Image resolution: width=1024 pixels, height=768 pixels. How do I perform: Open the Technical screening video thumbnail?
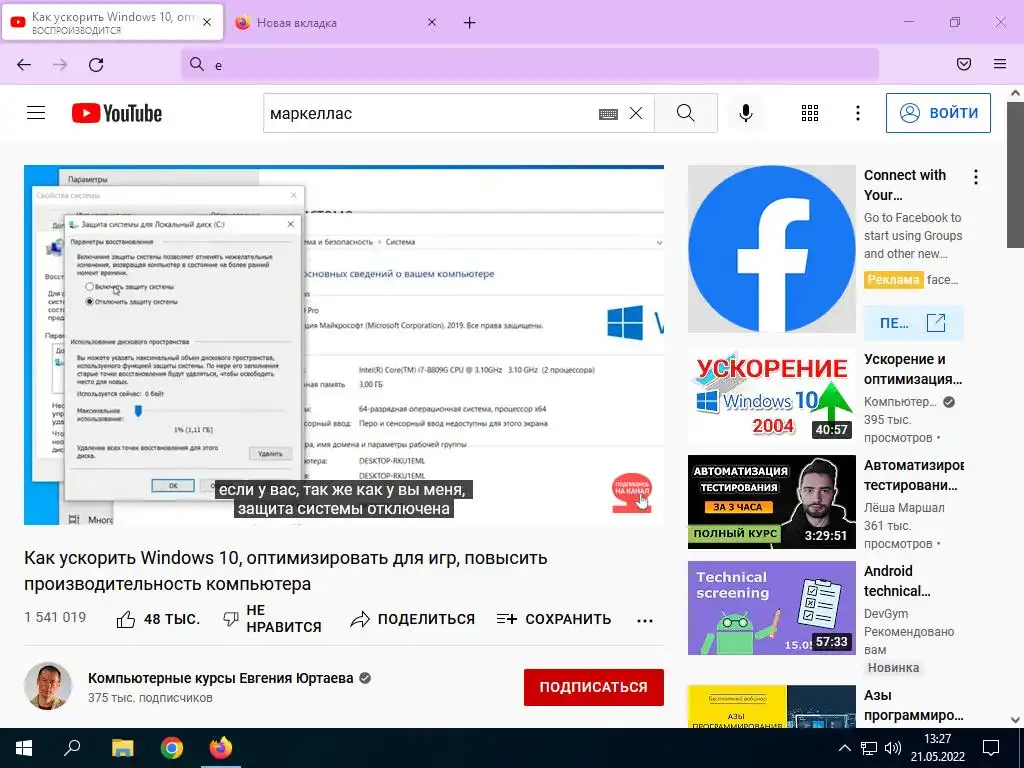771,607
